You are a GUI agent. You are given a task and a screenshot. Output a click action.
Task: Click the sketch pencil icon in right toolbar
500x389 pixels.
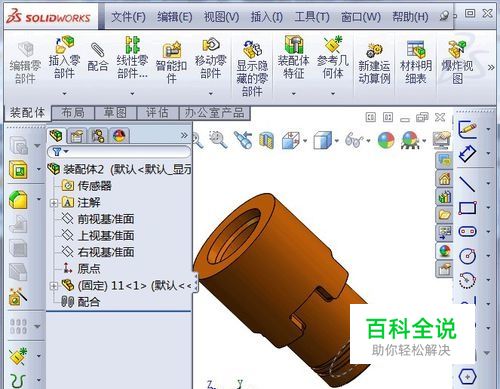(467, 129)
